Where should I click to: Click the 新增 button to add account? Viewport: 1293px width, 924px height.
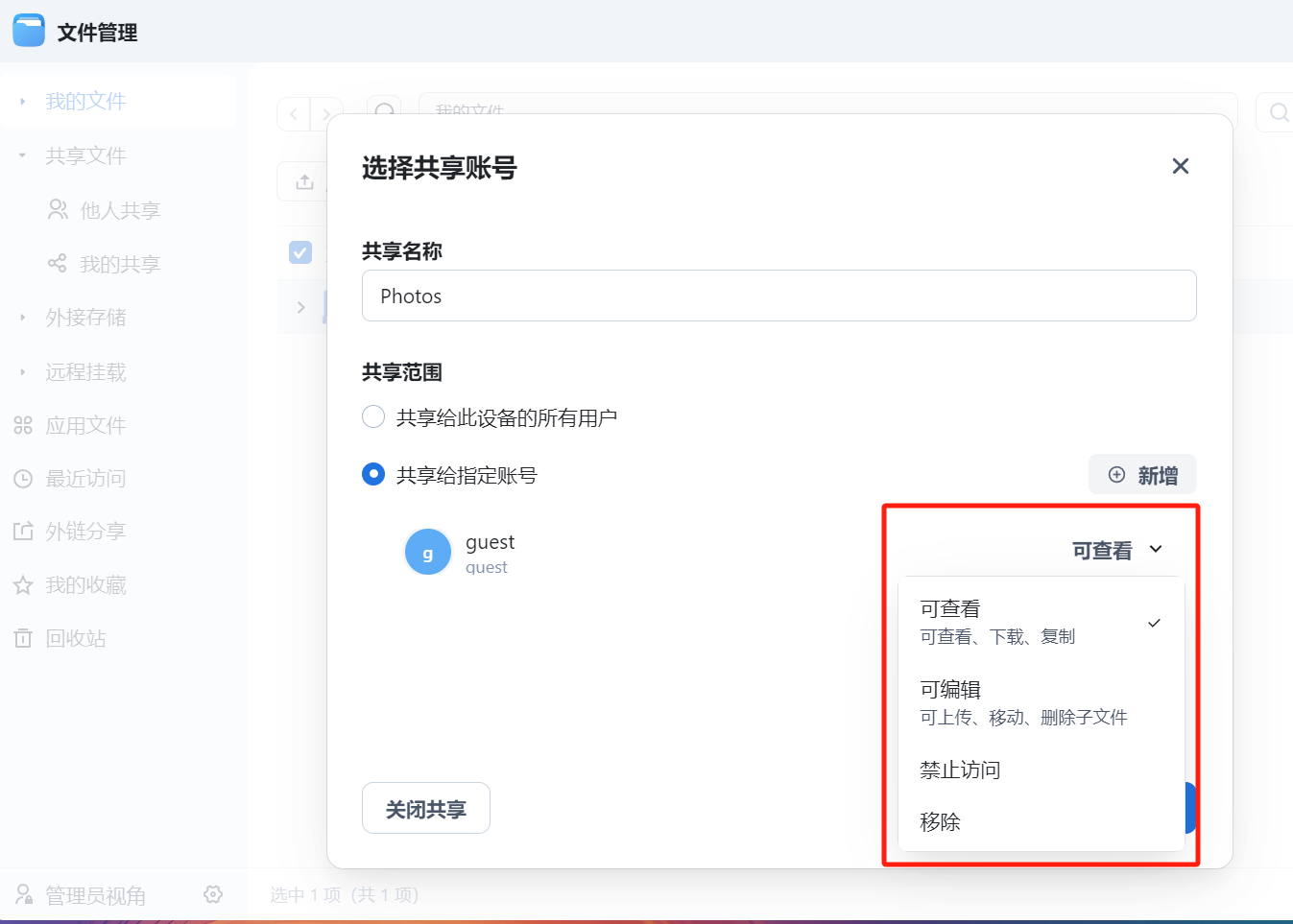(x=1142, y=474)
